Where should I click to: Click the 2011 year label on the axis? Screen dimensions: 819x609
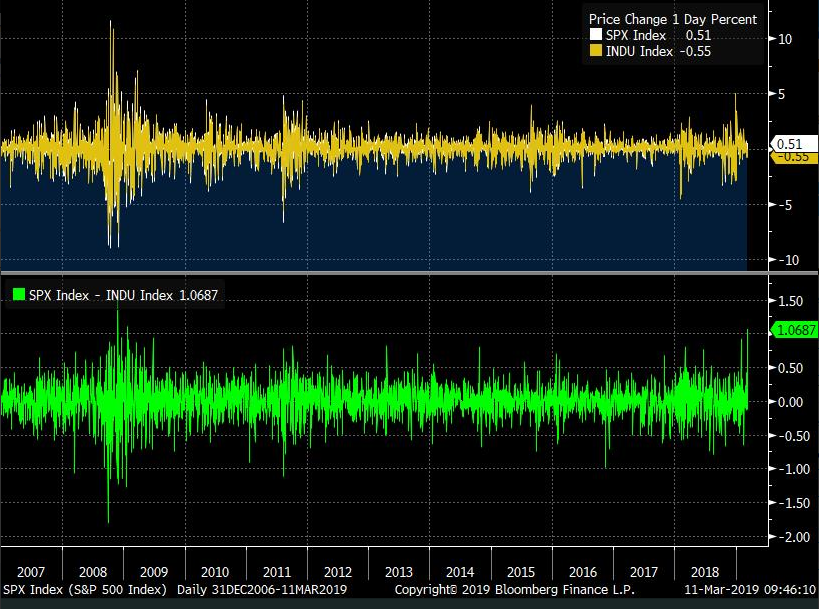[276, 572]
